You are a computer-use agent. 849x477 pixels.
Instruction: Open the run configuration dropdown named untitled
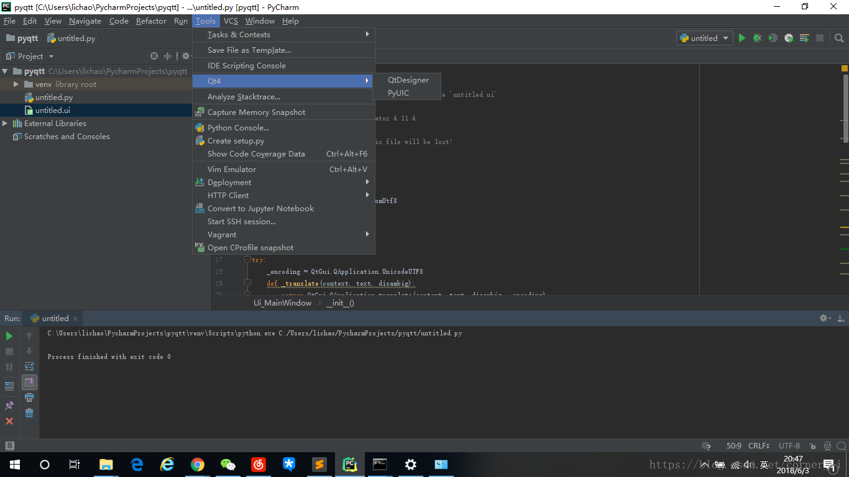tap(704, 38)
